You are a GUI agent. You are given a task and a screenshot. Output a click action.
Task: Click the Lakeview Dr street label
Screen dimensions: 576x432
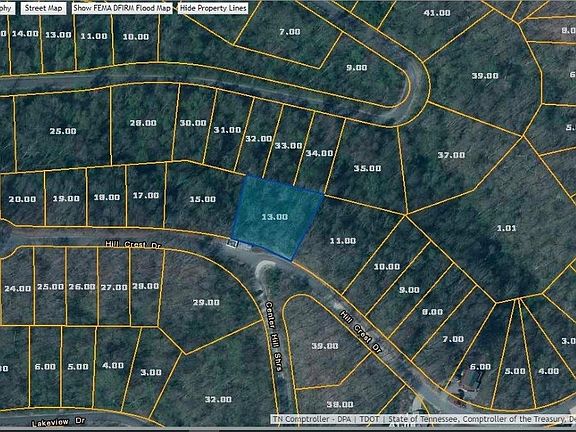tap(58, 422)
